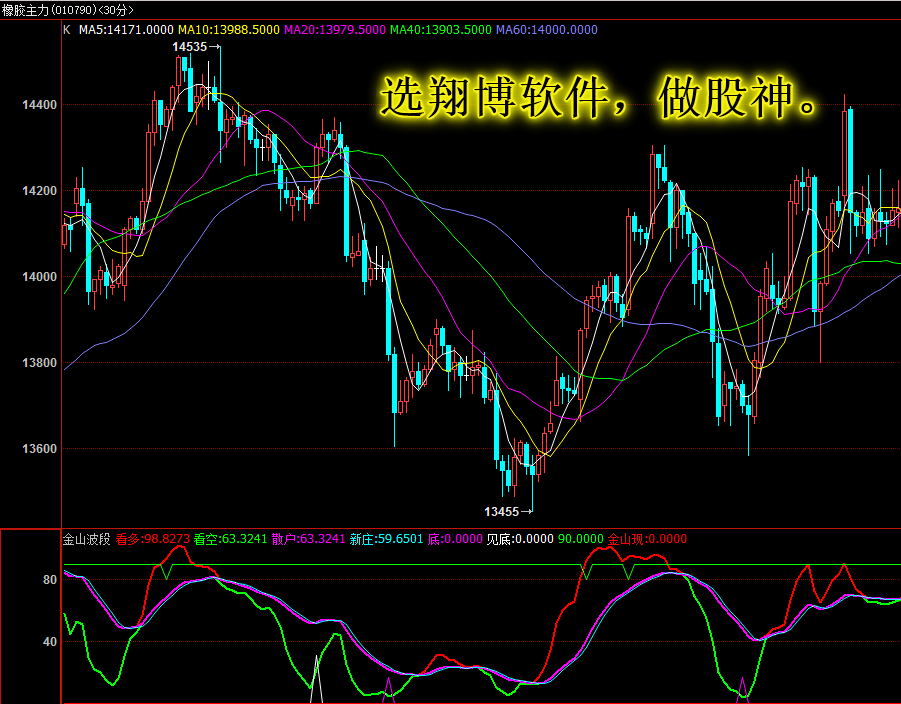Select the 新庄 indicator value label
The image size is (901, 704).
386,539
